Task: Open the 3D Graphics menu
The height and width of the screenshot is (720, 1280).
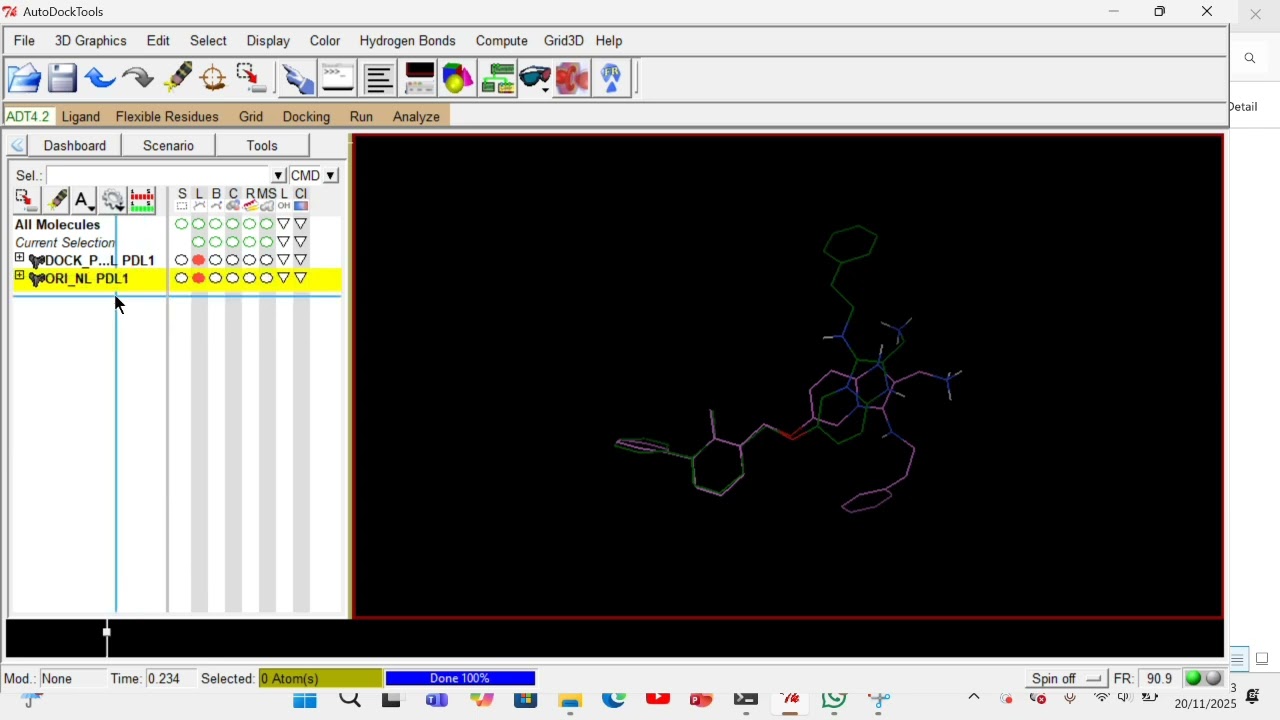Action: click(90, 41)
